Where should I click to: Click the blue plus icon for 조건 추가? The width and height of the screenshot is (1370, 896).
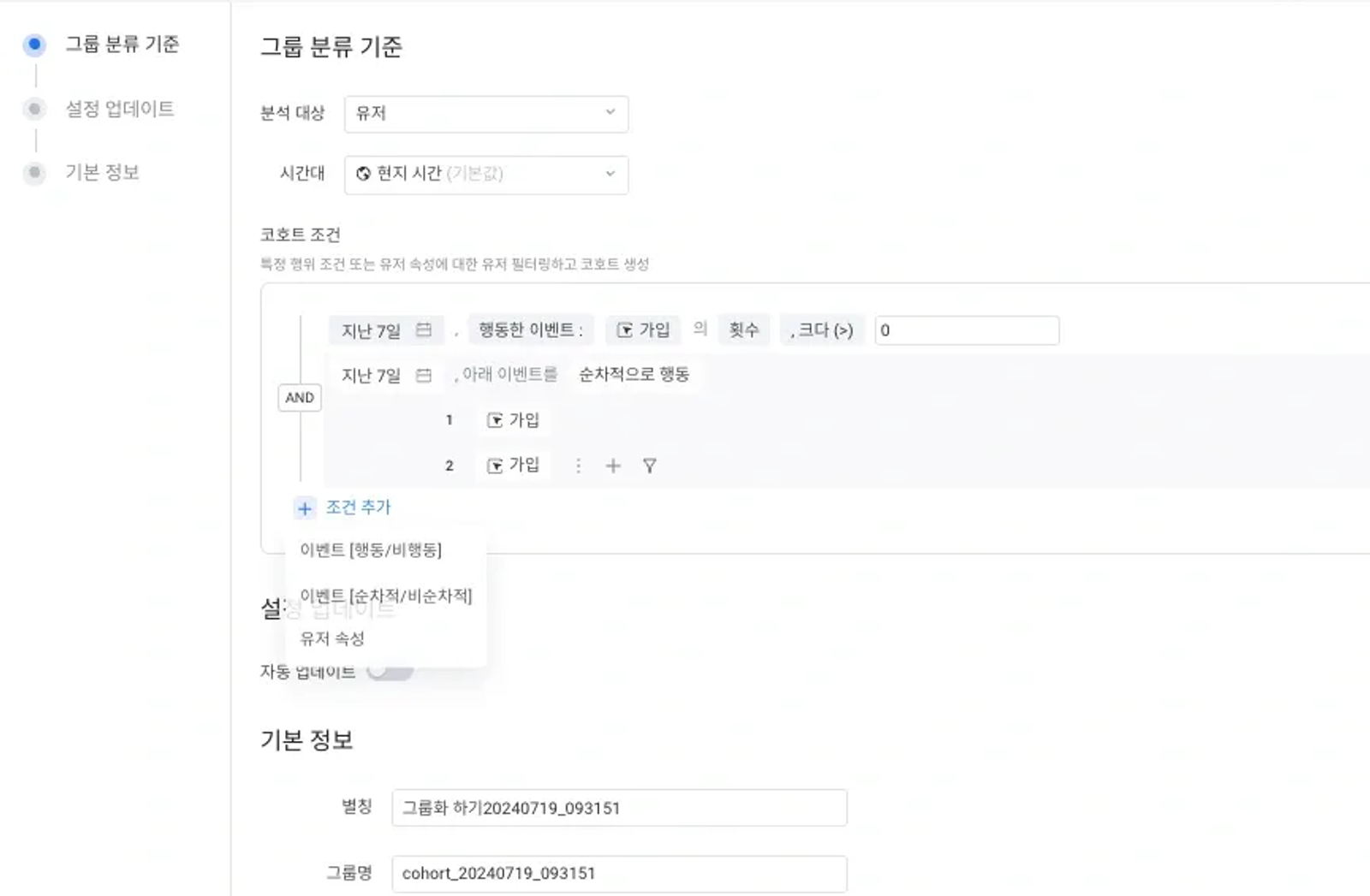point(304,508)
